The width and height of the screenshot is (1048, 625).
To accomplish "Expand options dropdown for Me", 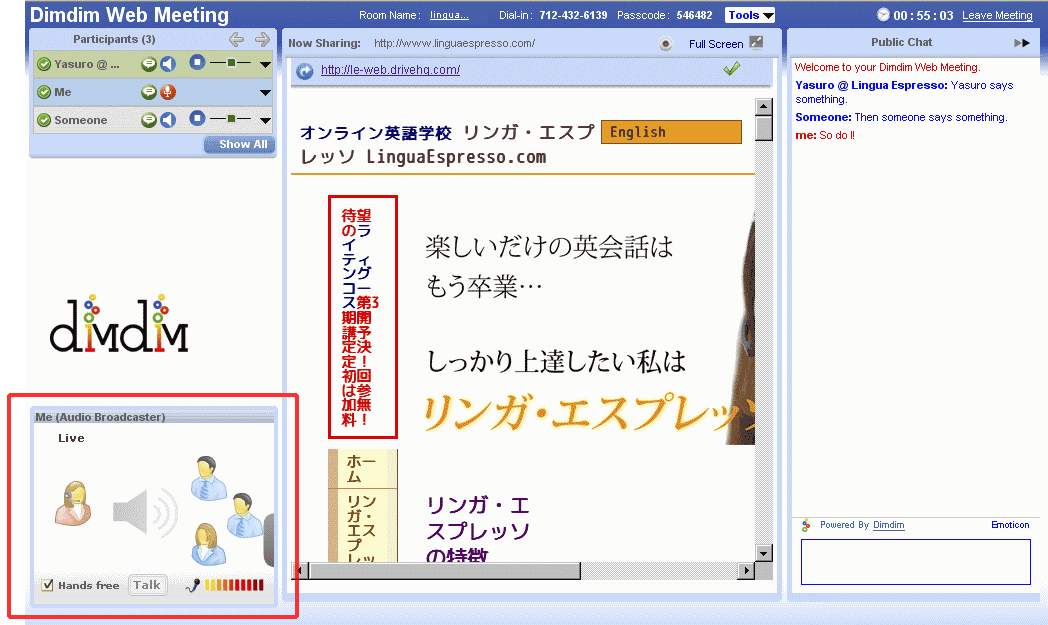I will coord(265,93).
